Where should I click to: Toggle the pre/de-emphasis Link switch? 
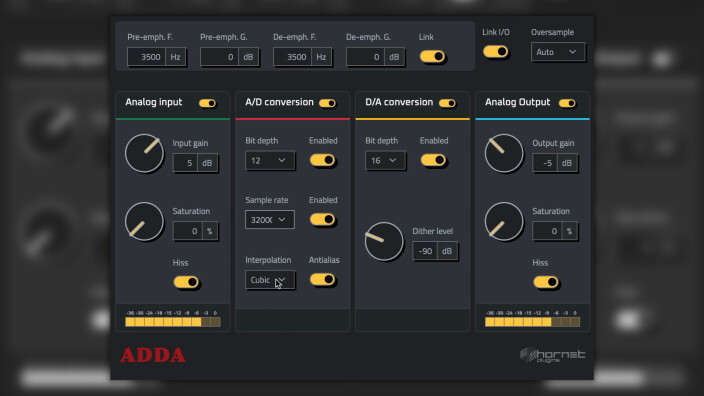click(432, 57)
